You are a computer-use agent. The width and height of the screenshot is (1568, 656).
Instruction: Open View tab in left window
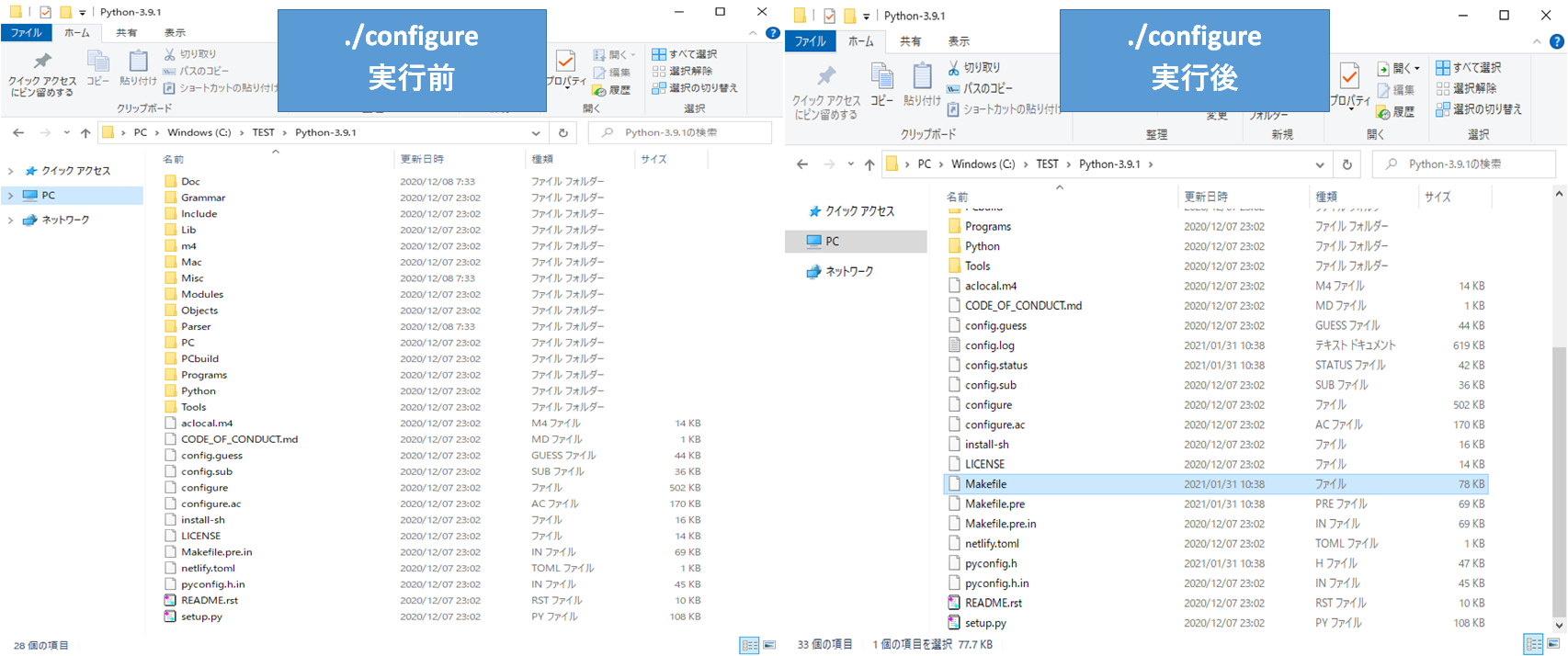tap(175, 33)
